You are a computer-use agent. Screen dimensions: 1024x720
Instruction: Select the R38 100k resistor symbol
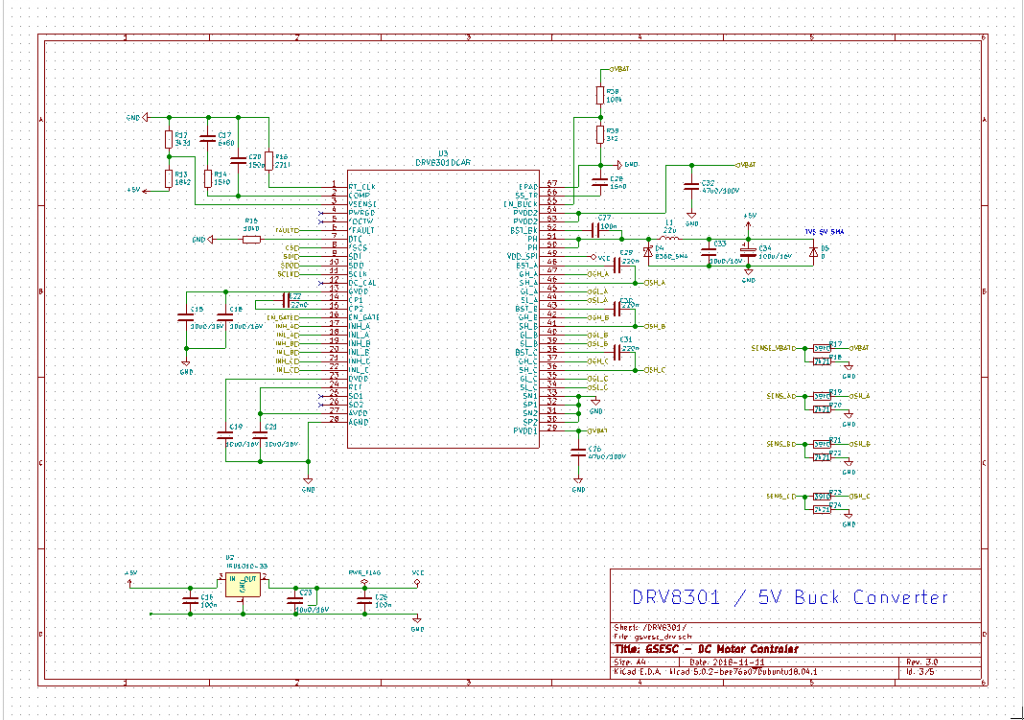point(600,96)
